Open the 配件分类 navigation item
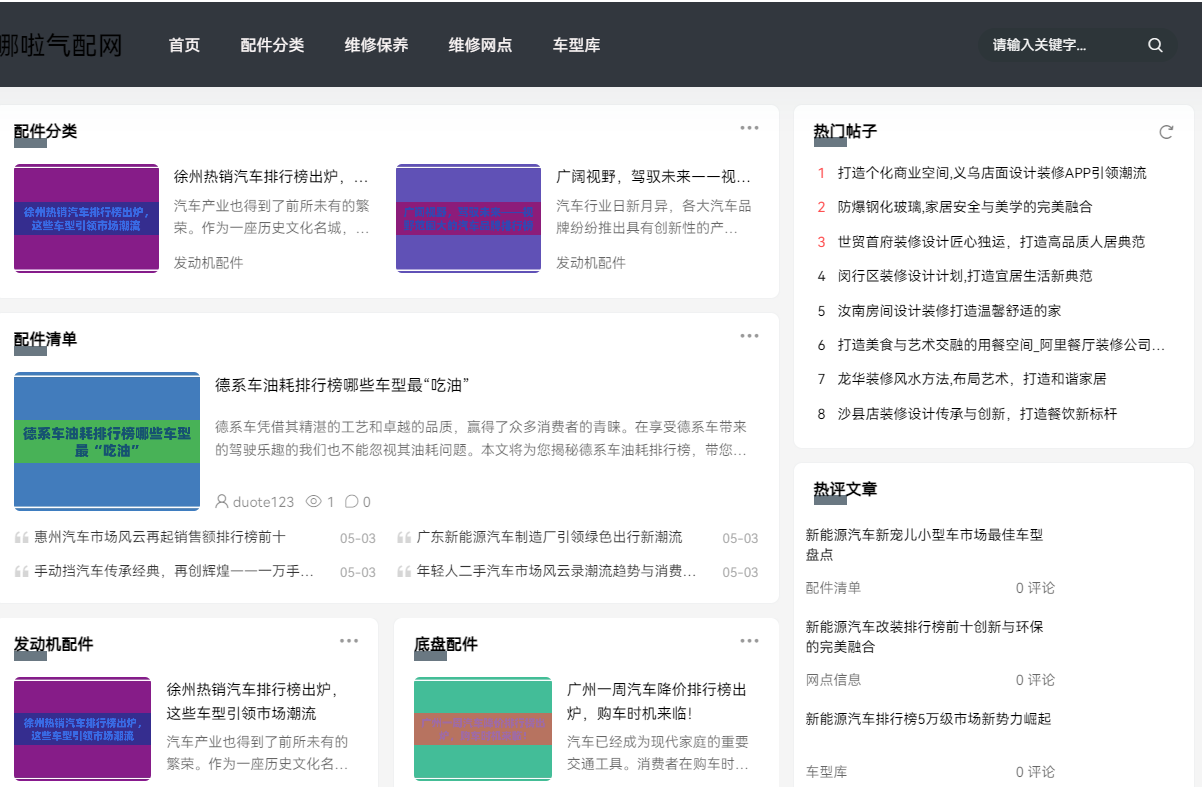The width and height of the screenshot is (1202, 787). pyautogui.click(x=272, y=45)
